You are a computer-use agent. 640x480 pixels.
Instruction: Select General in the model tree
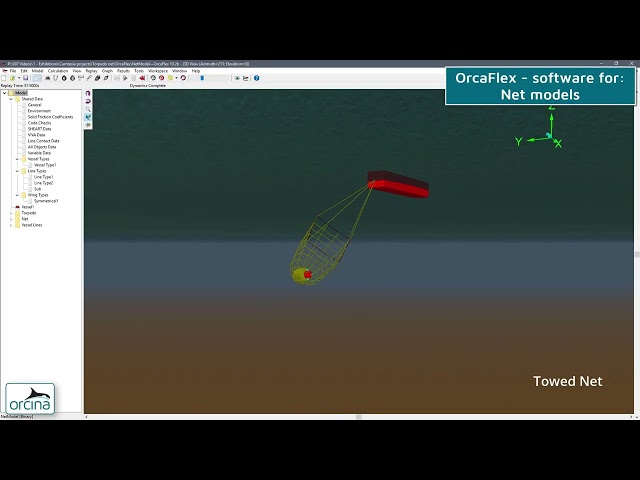[34, 105]
